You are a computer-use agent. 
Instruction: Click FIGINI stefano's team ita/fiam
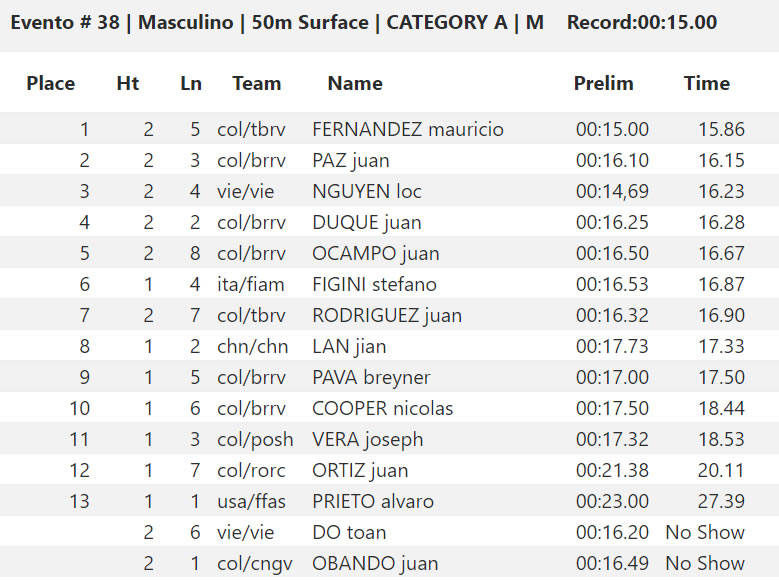(251, 284)
